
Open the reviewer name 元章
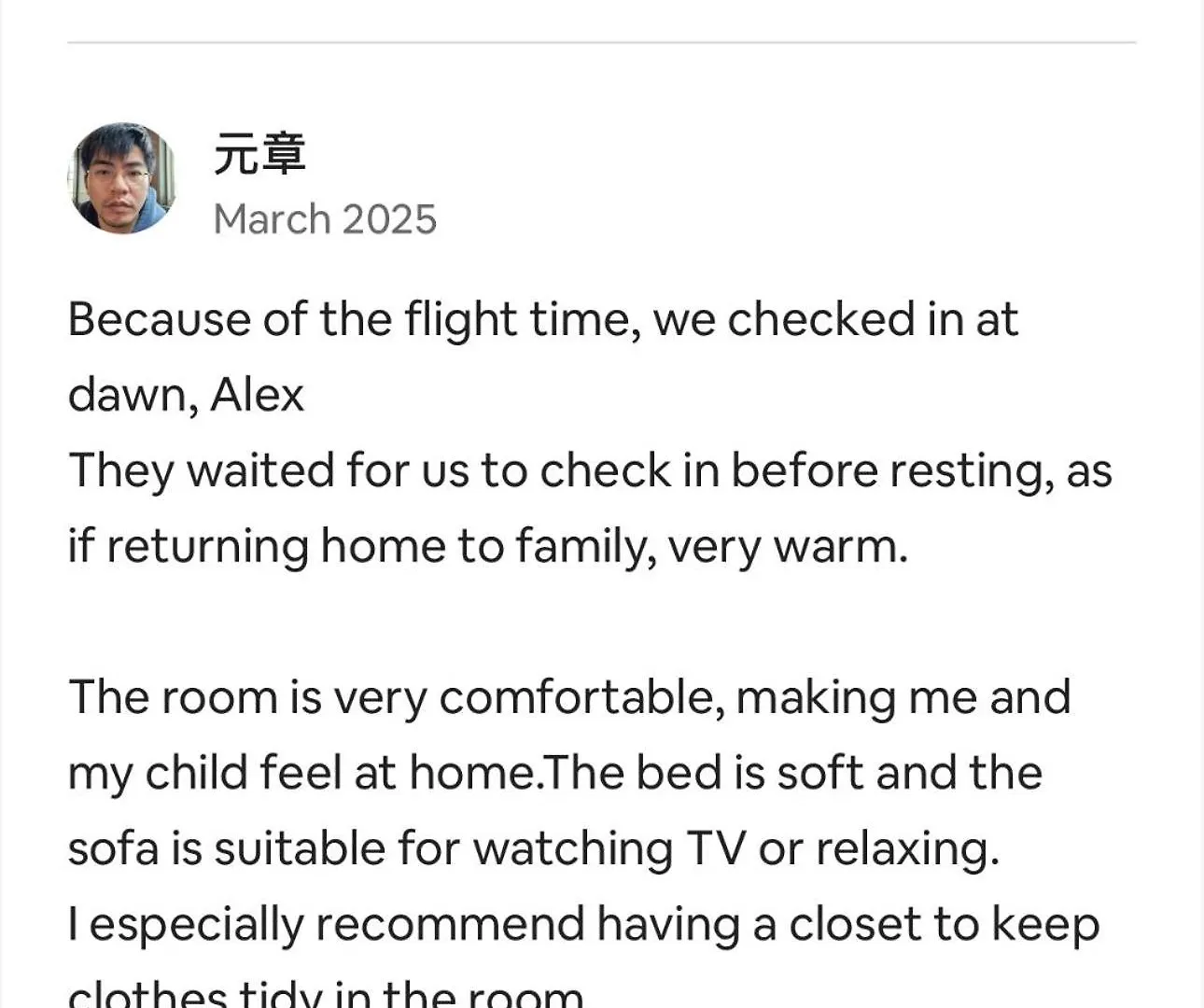(259, 155)
